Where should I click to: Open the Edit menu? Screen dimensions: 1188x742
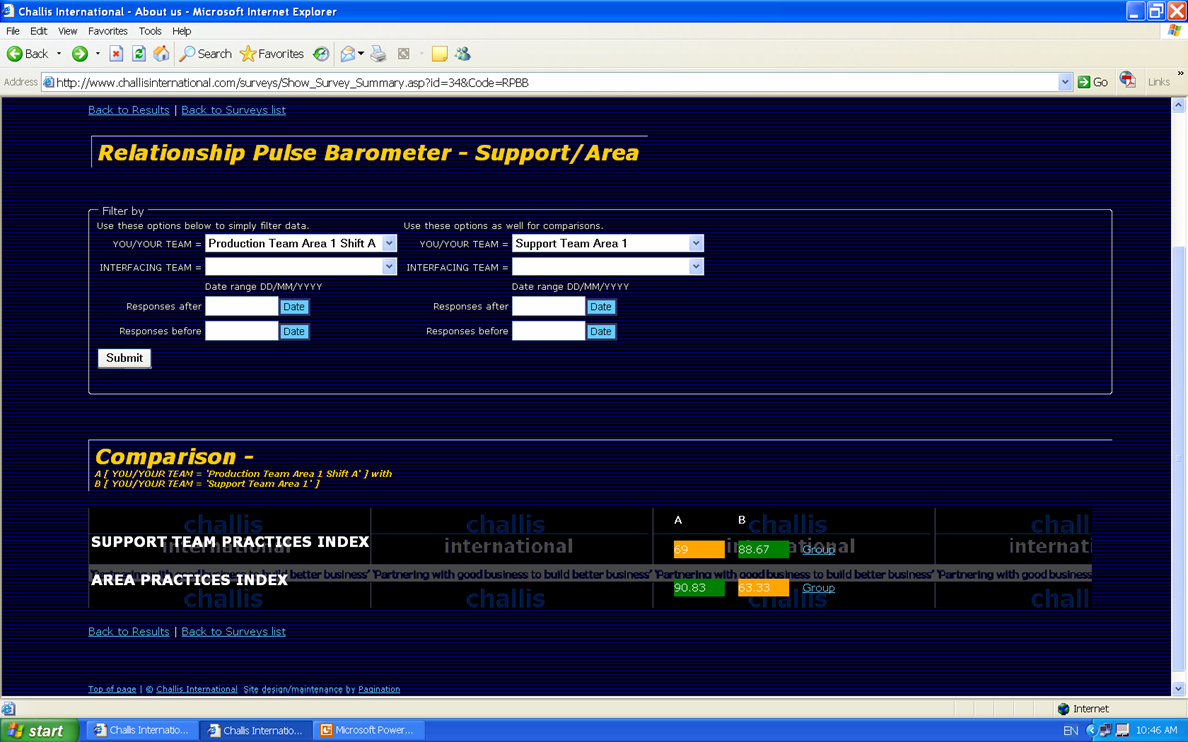[x=39, y=31]
